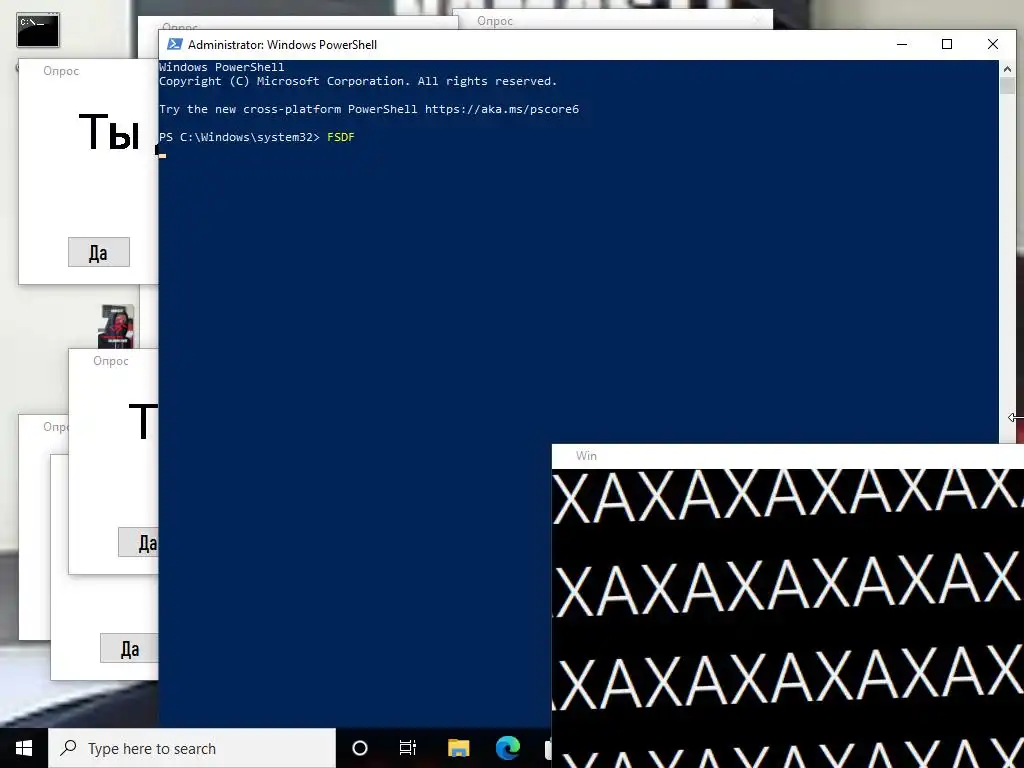Screen dimensions: 1024x768
Task: Open Task View from the taskbar
Action: coord(408,748)
